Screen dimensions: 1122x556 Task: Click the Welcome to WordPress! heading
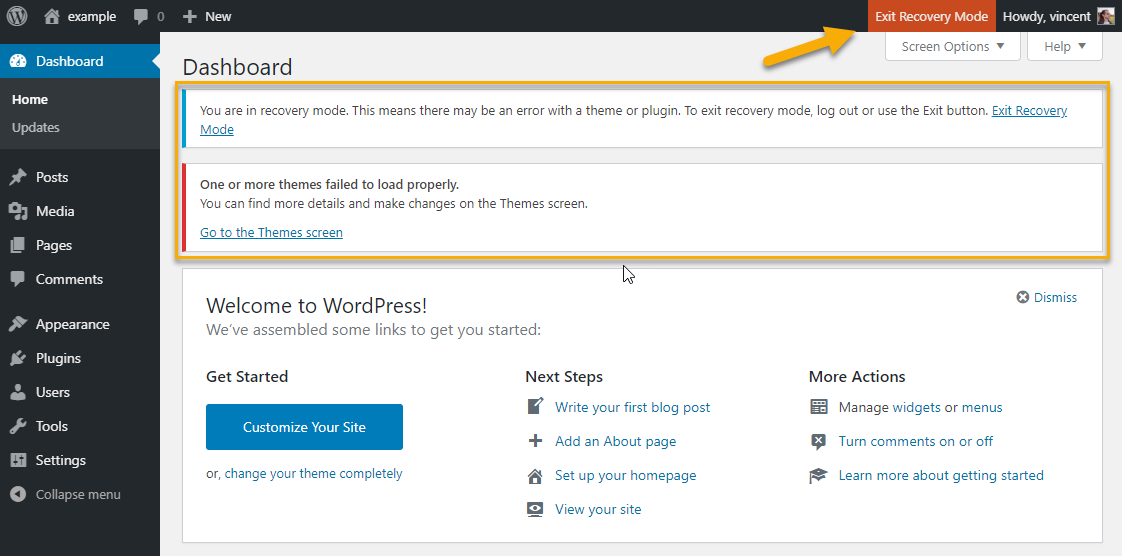(316, 306)
